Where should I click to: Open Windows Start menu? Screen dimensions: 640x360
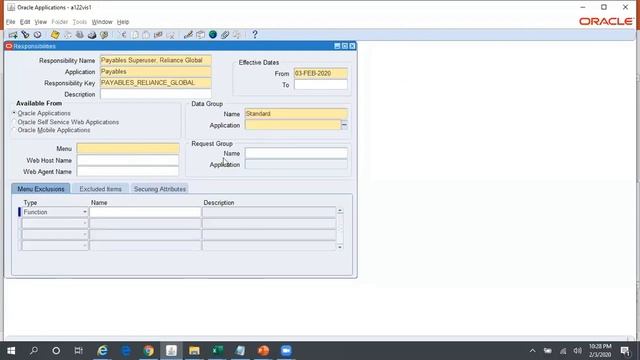[11, 351]
